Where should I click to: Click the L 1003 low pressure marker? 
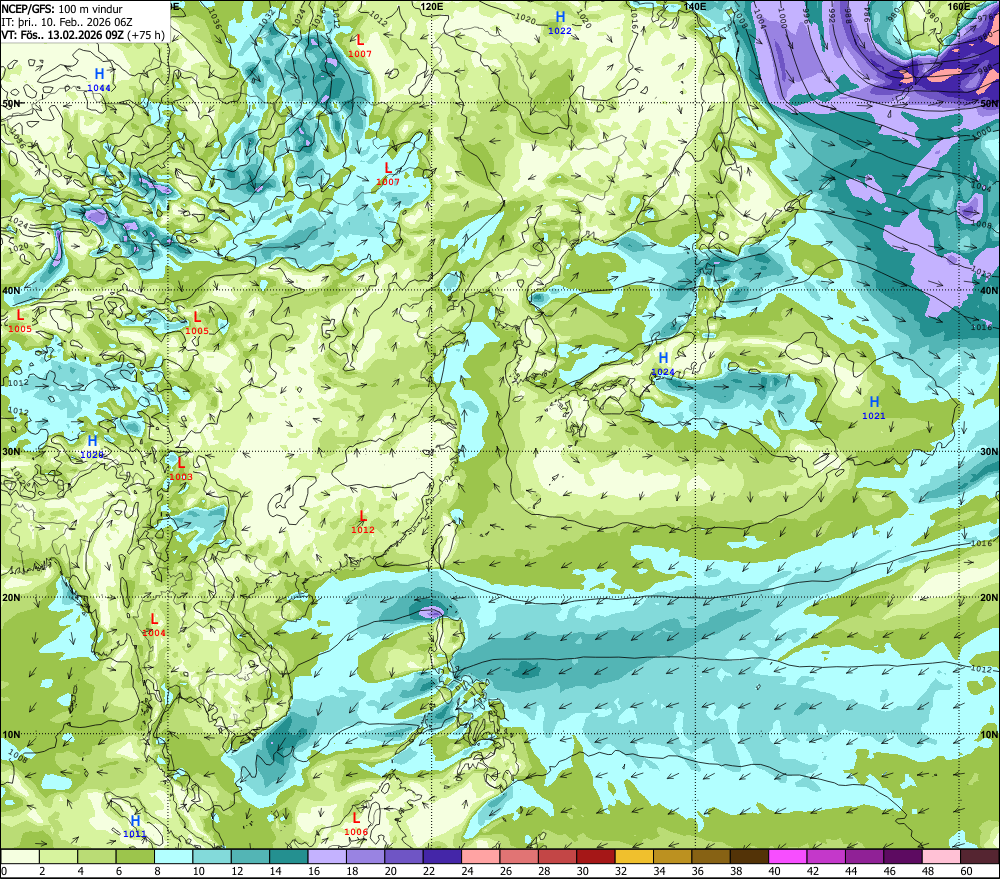(x=181, y=468)
